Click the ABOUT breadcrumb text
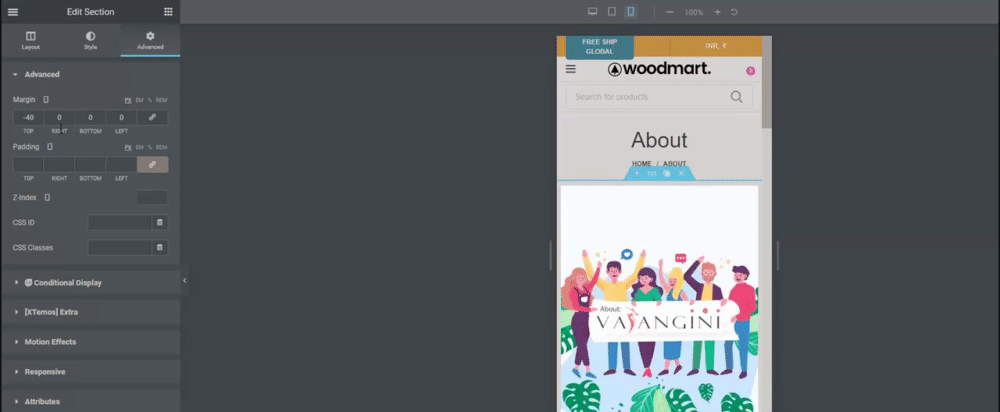 (x=674, y=164)
